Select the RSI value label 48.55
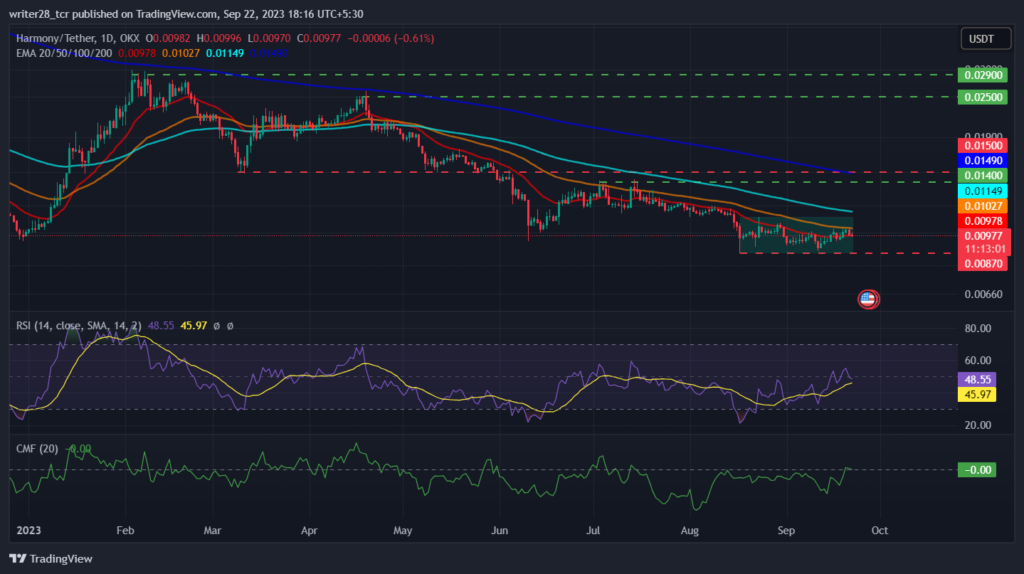The width and height of the screenshot is (1024, 574). 976,379
